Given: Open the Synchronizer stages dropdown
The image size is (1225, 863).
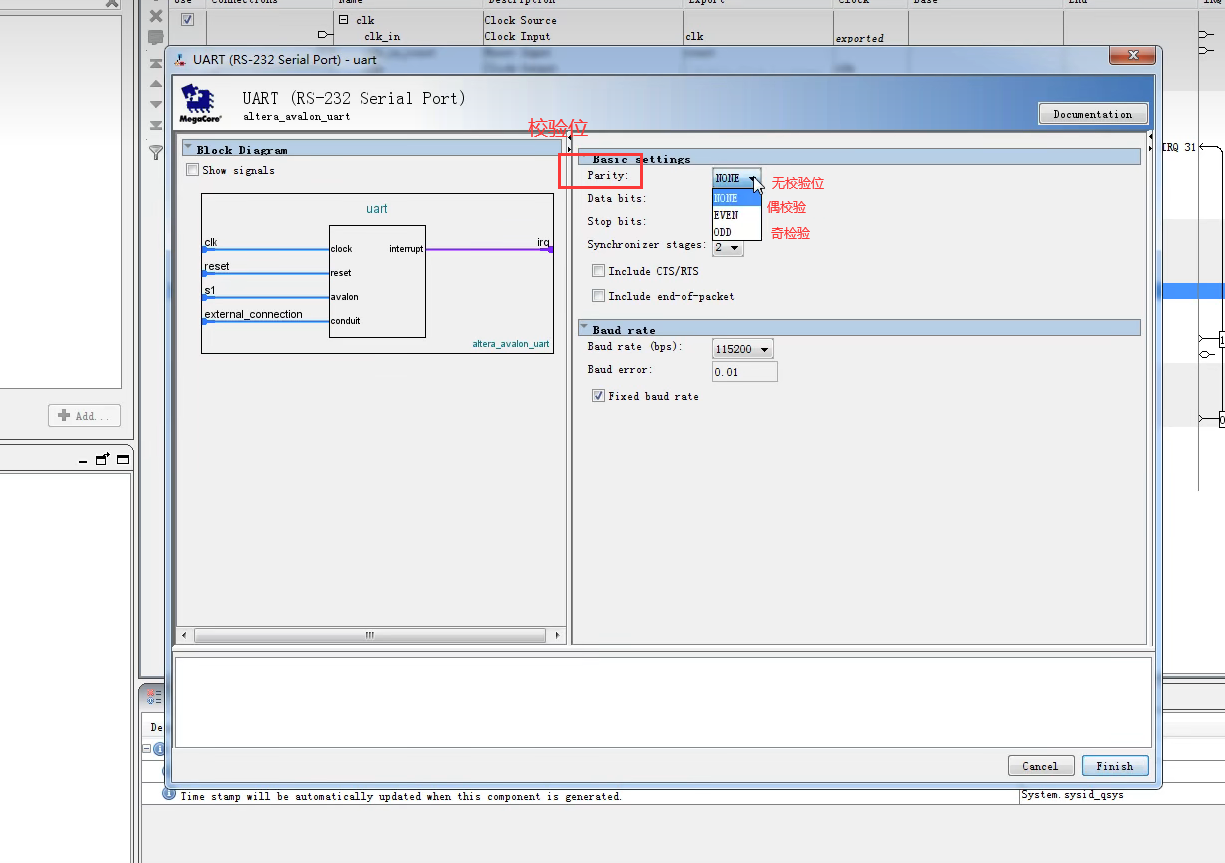Looking at the screenshot, I should pyautogui.click(x=728, y=247).
